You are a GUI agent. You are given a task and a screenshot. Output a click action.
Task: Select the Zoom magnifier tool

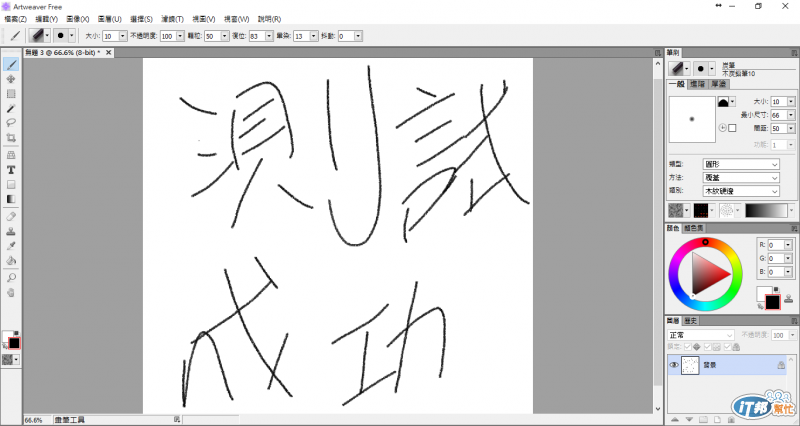point(11,278)
